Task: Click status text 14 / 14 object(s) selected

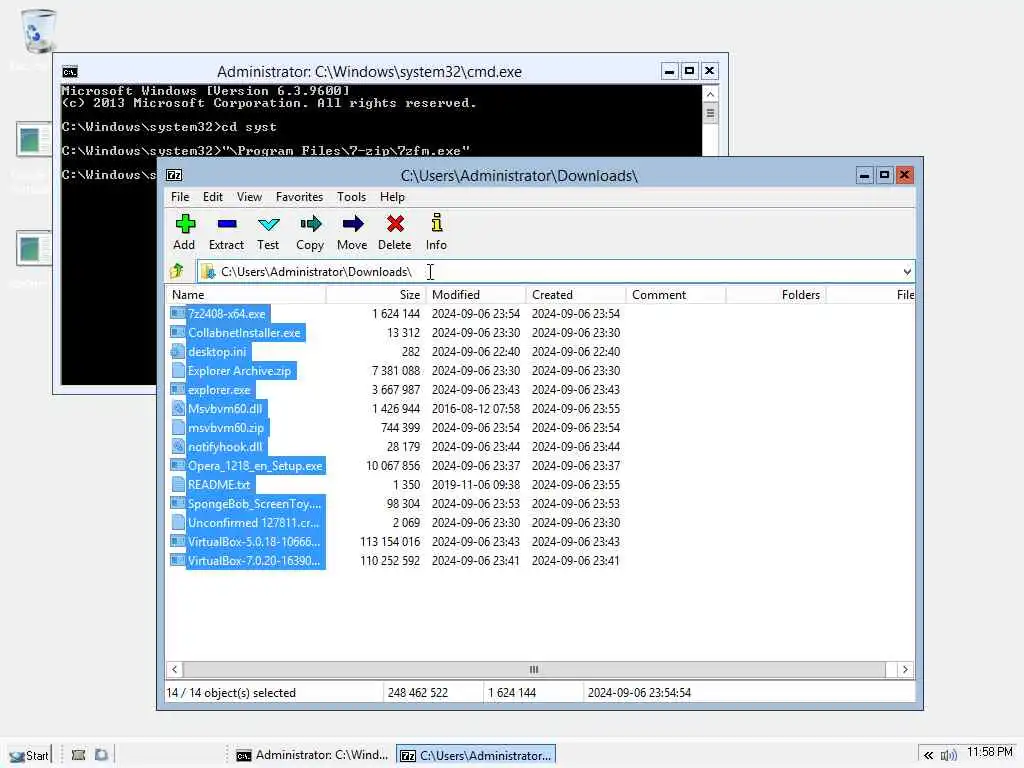Action: [231, 692]
